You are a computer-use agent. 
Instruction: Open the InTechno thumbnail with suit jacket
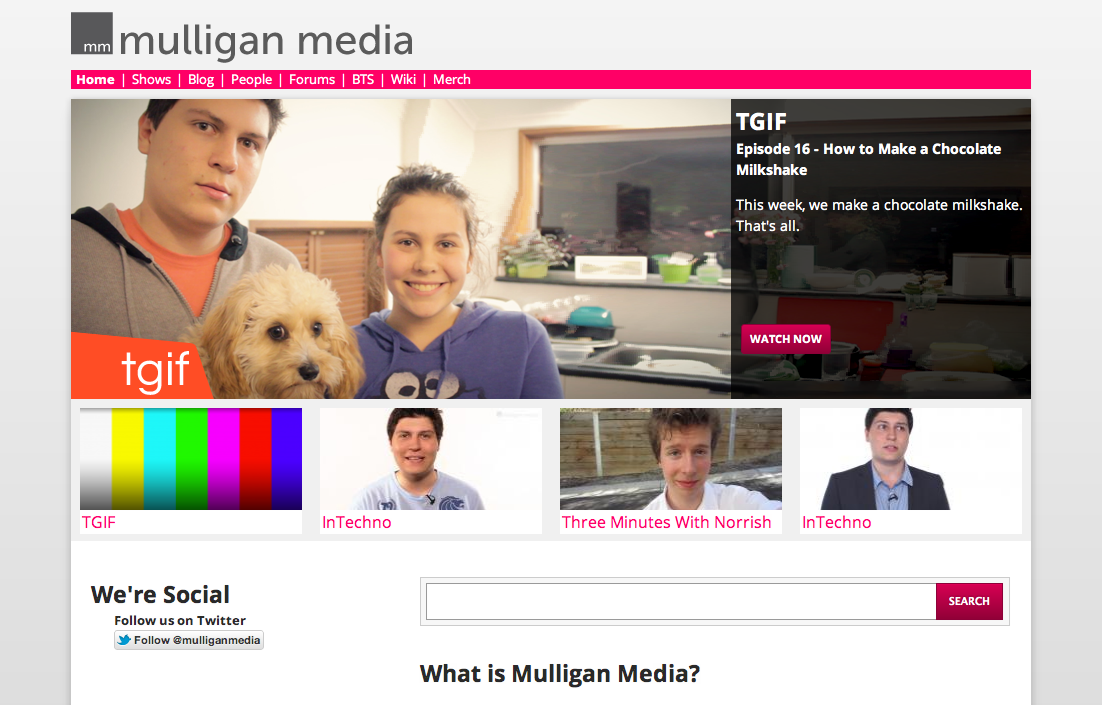click(911, 459)
